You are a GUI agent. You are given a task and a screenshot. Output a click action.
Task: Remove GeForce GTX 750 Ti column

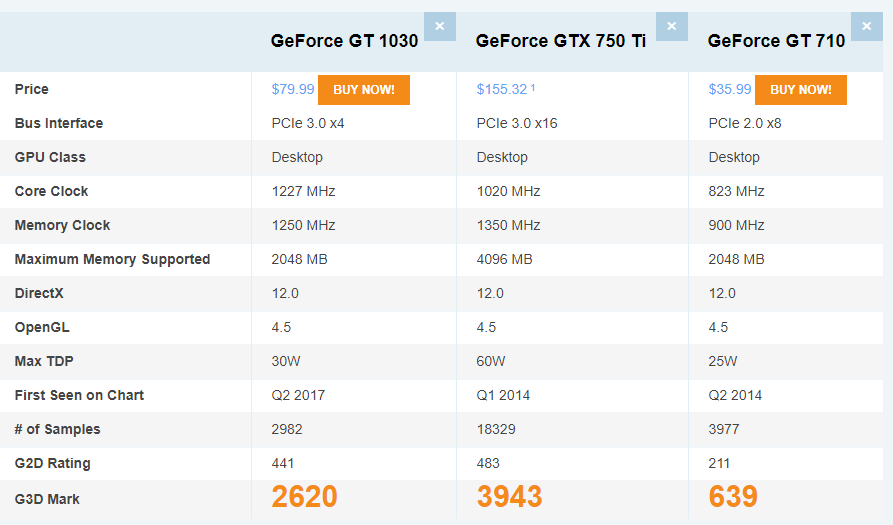671,26
